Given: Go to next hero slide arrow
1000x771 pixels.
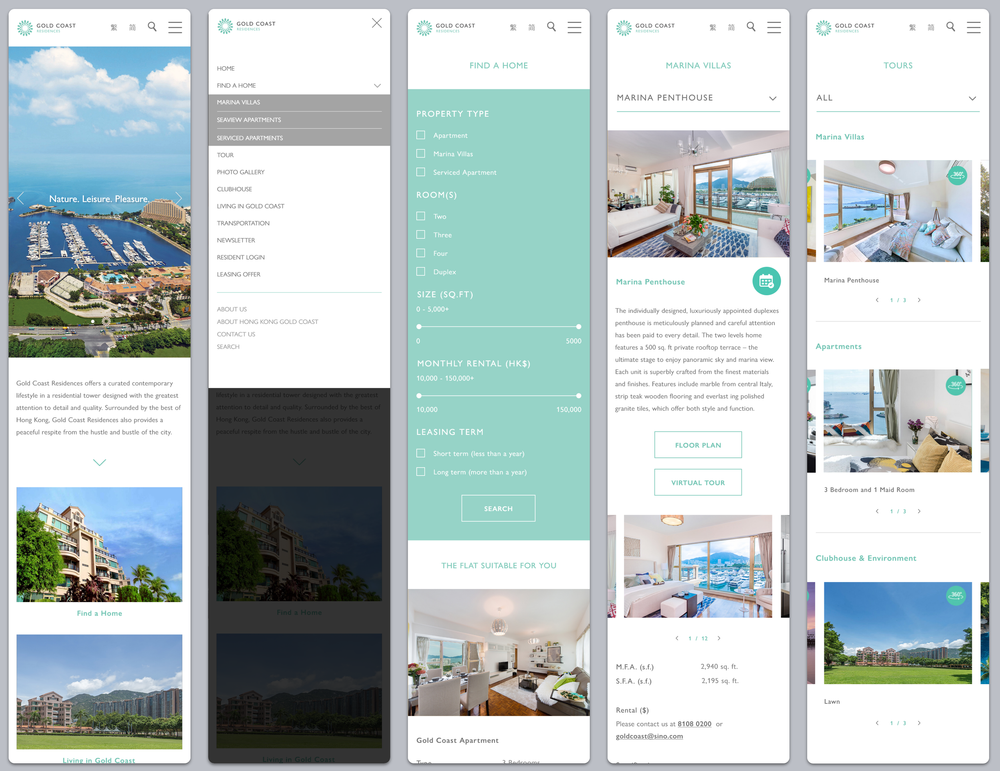Looking at the screenshot, I should 179,198.
